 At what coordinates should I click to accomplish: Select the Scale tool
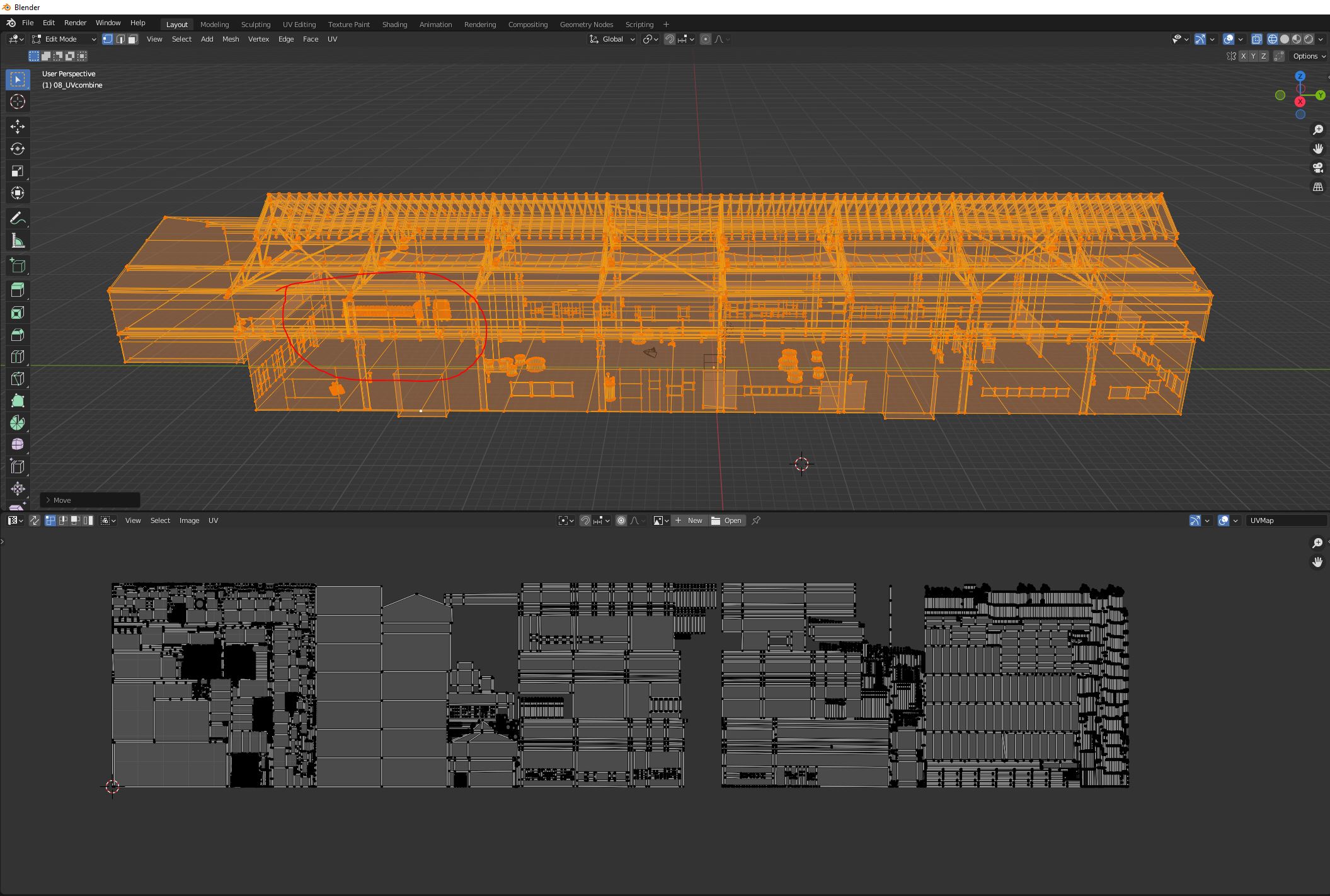click(18, 171)
